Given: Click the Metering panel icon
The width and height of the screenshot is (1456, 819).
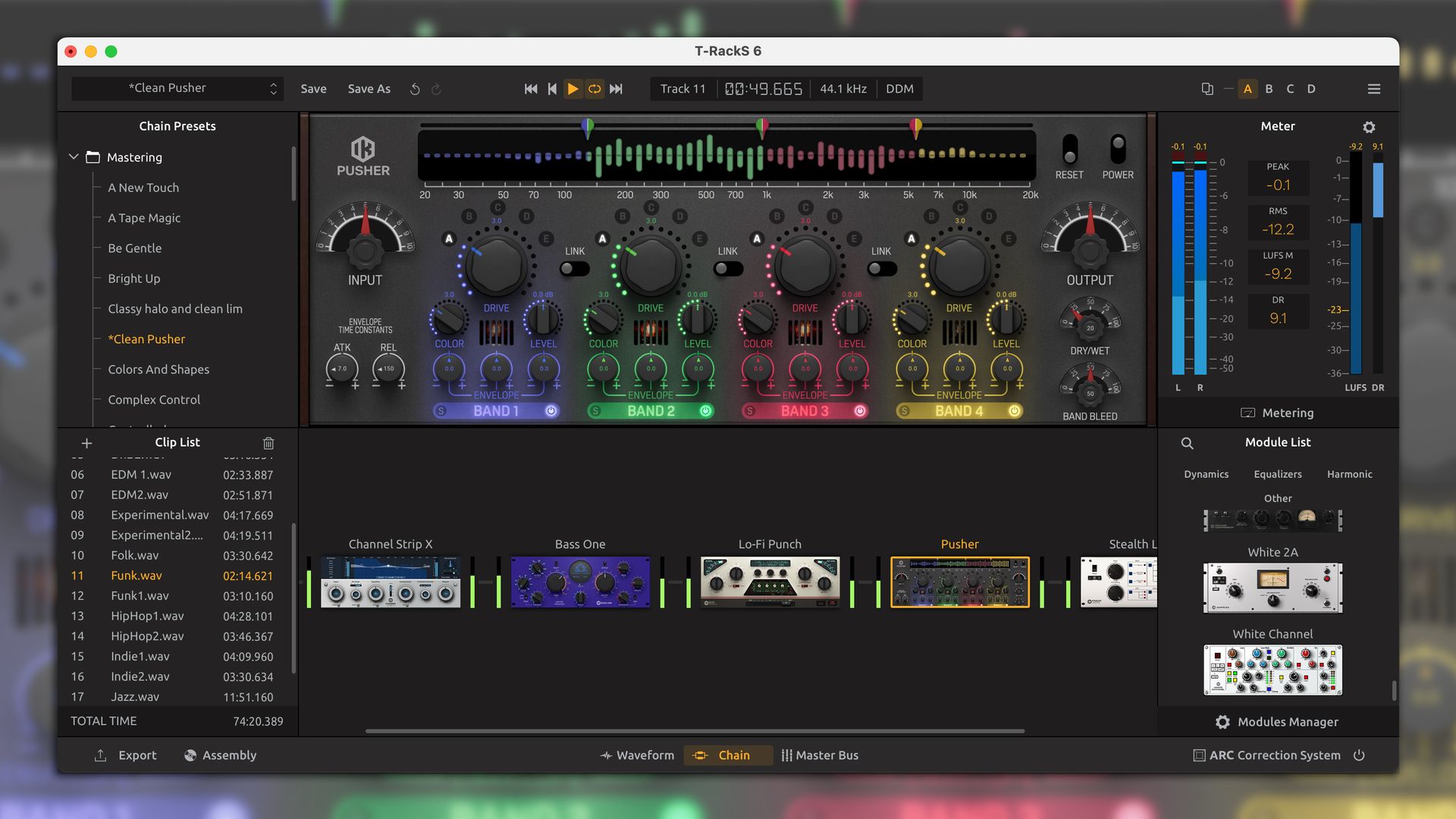Looking at the screenshot, I should [1247, 413].
